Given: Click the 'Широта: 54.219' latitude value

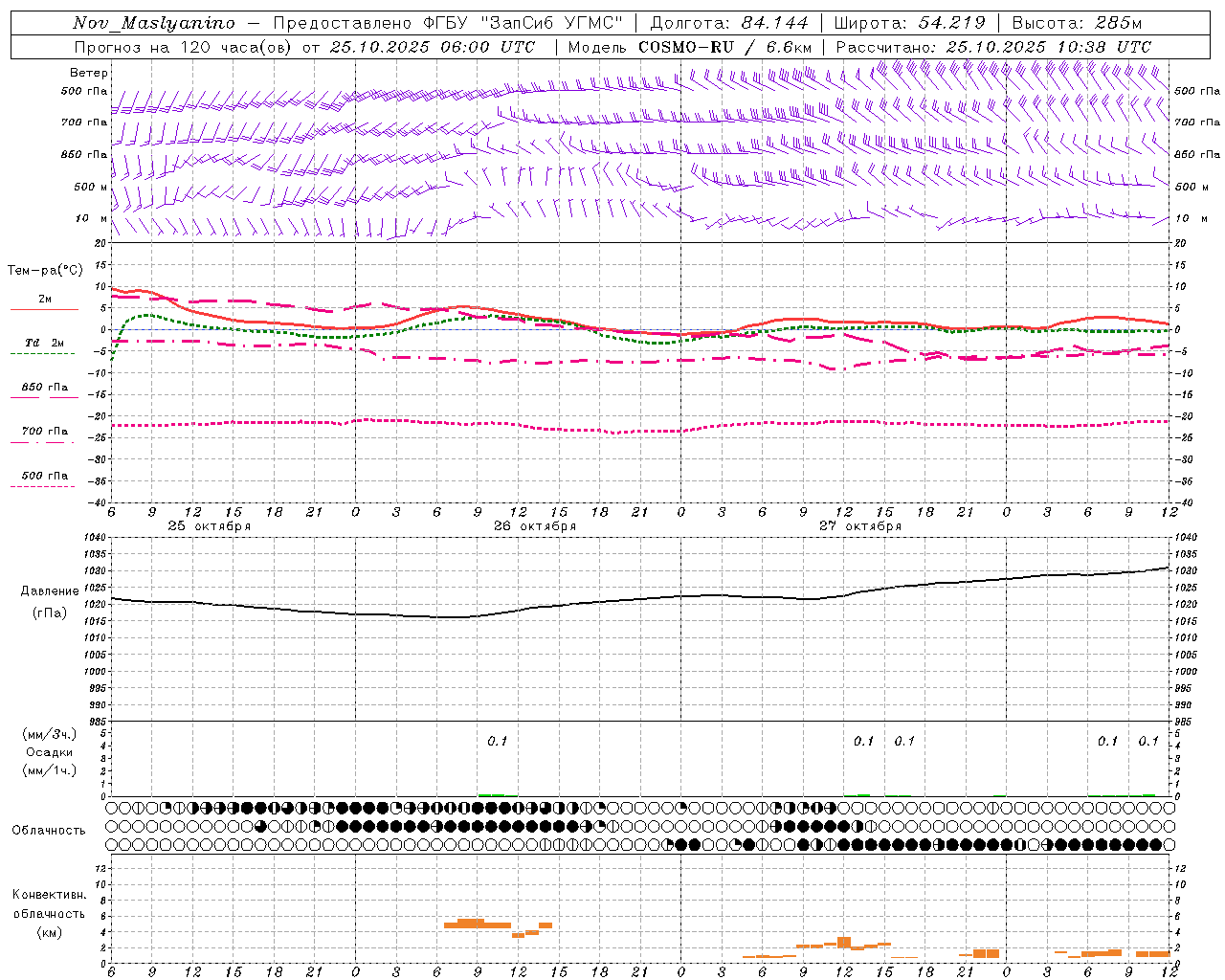Looking at the screenshot, I should pyautogui.click(x=910, y=24).
